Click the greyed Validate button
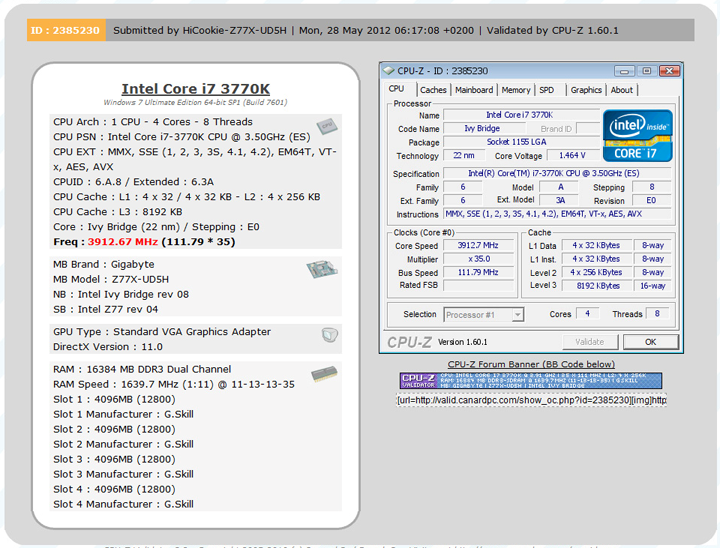720x548 pixels. [x=590, y=342]
